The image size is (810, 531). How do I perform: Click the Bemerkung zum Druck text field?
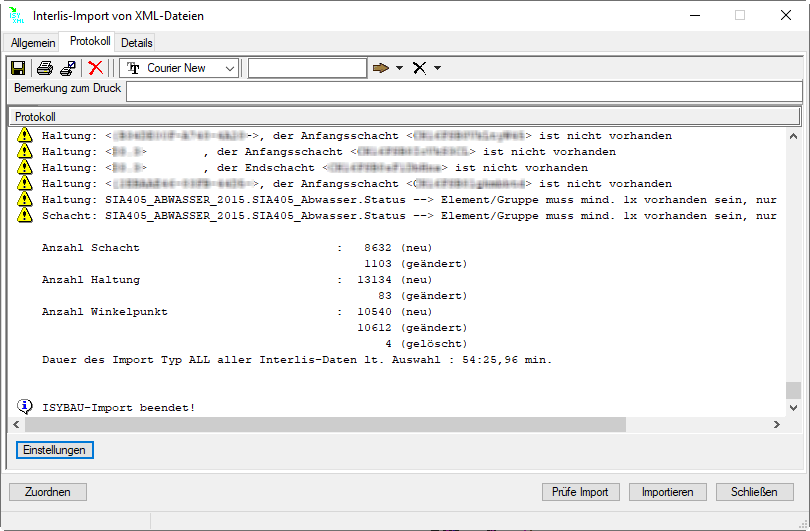(463, 91)
